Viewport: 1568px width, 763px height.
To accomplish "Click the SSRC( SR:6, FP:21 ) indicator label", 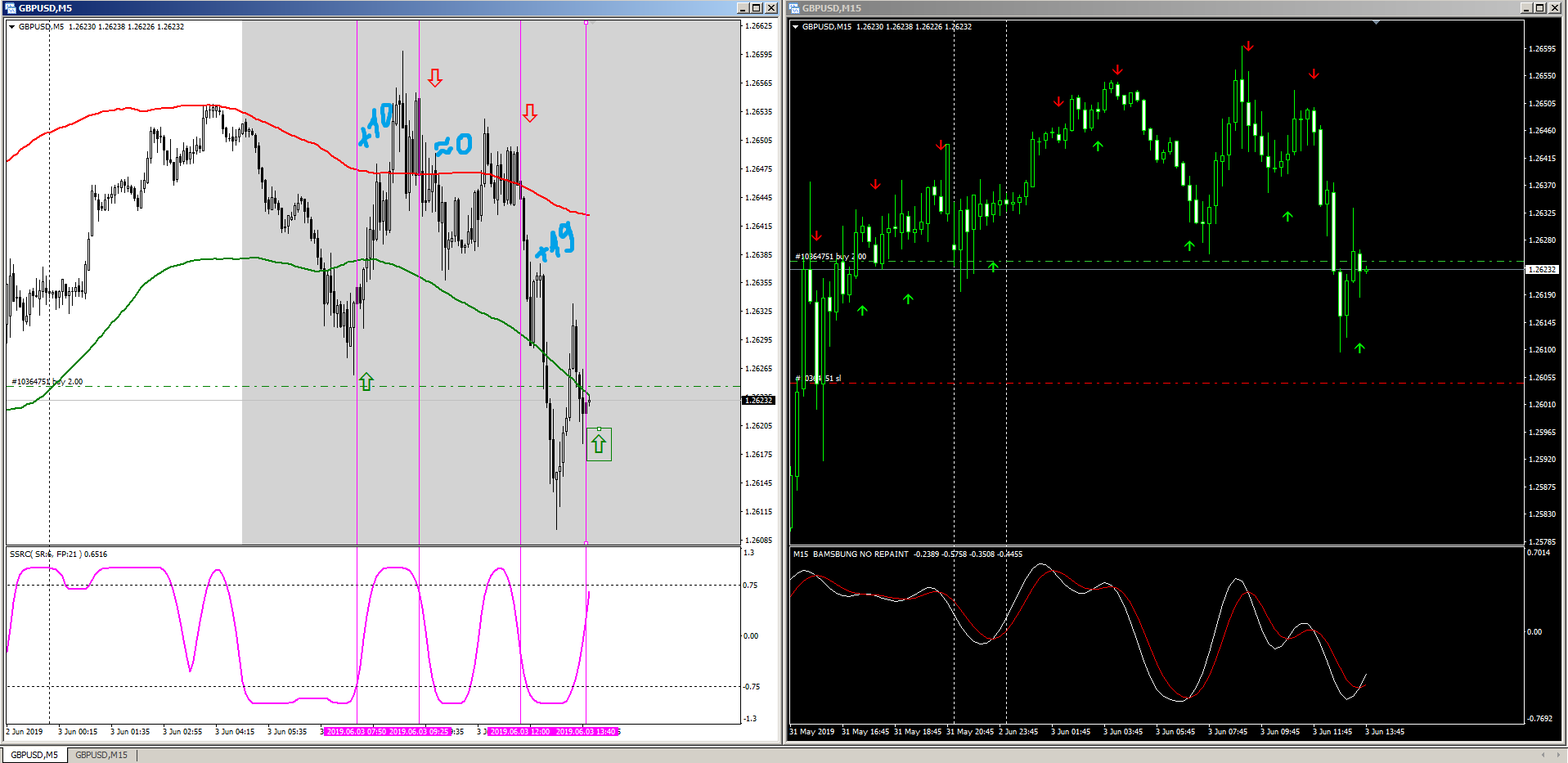I will (58, 554).
